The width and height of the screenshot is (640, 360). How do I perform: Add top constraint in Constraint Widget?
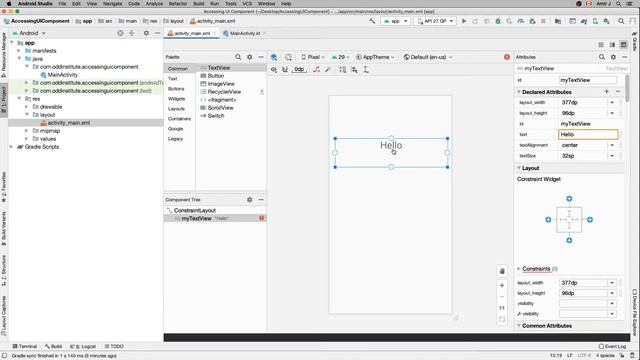569,199
